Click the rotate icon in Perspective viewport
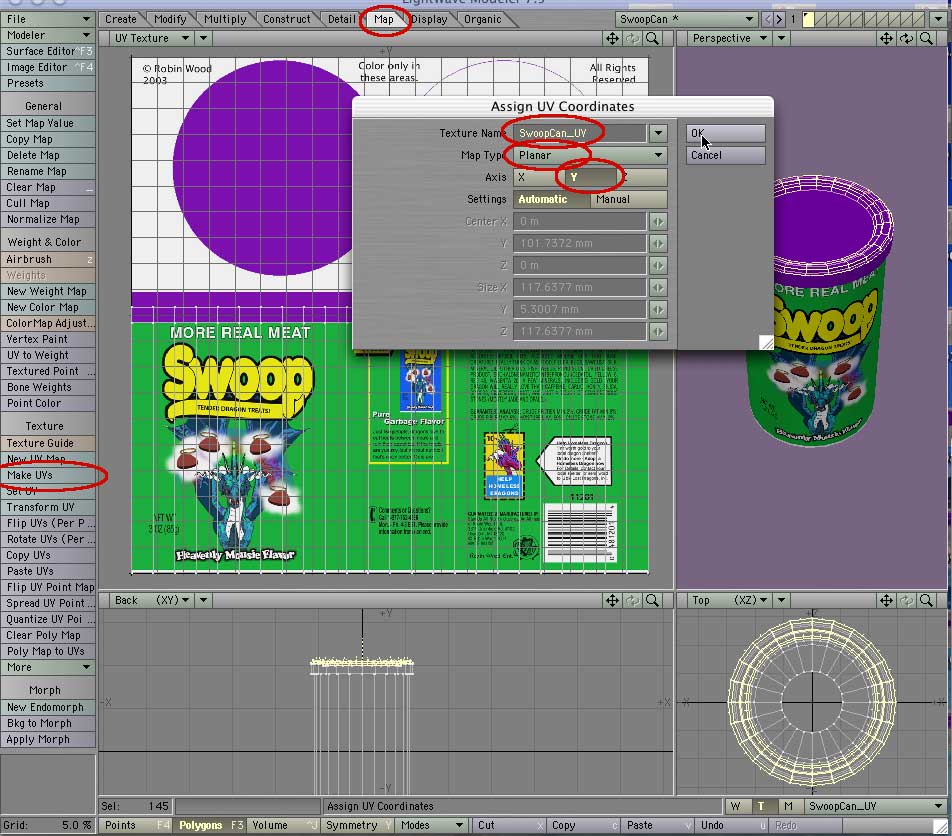 point(906,39)
